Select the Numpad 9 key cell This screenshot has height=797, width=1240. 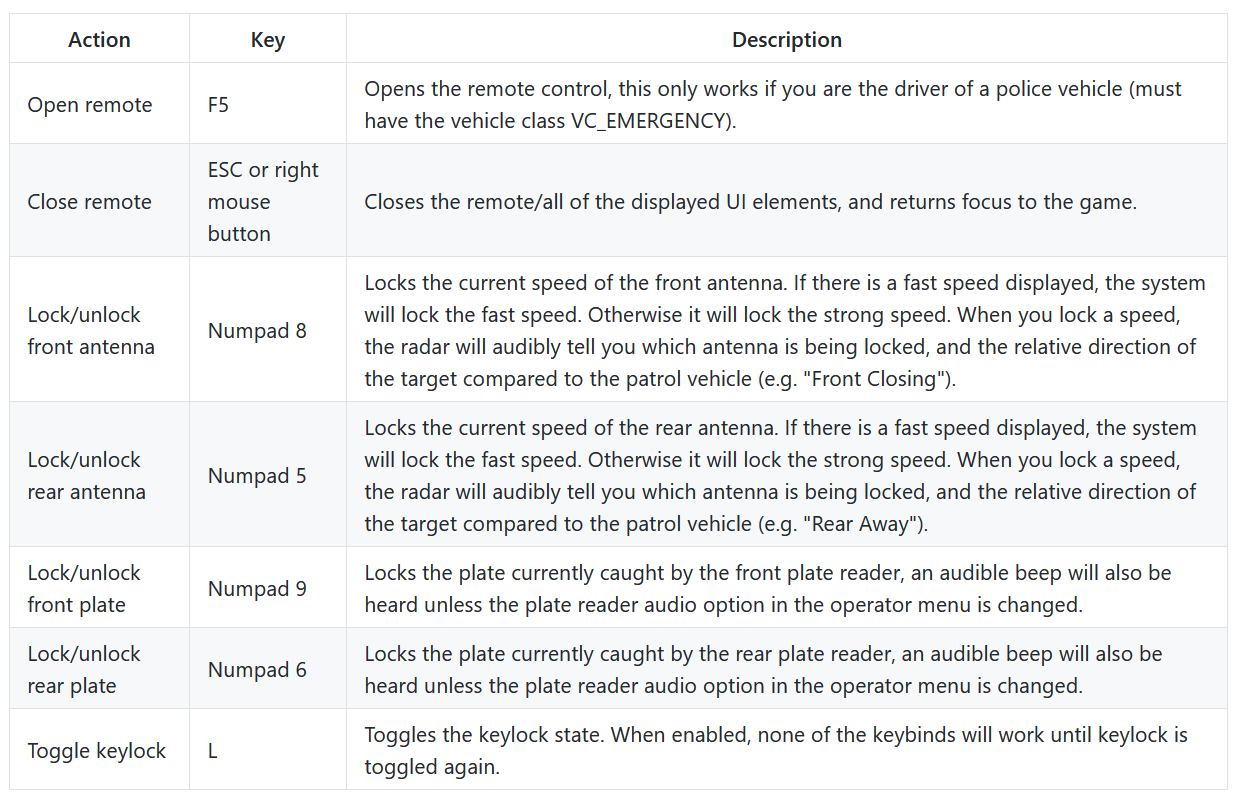point(268,588)
